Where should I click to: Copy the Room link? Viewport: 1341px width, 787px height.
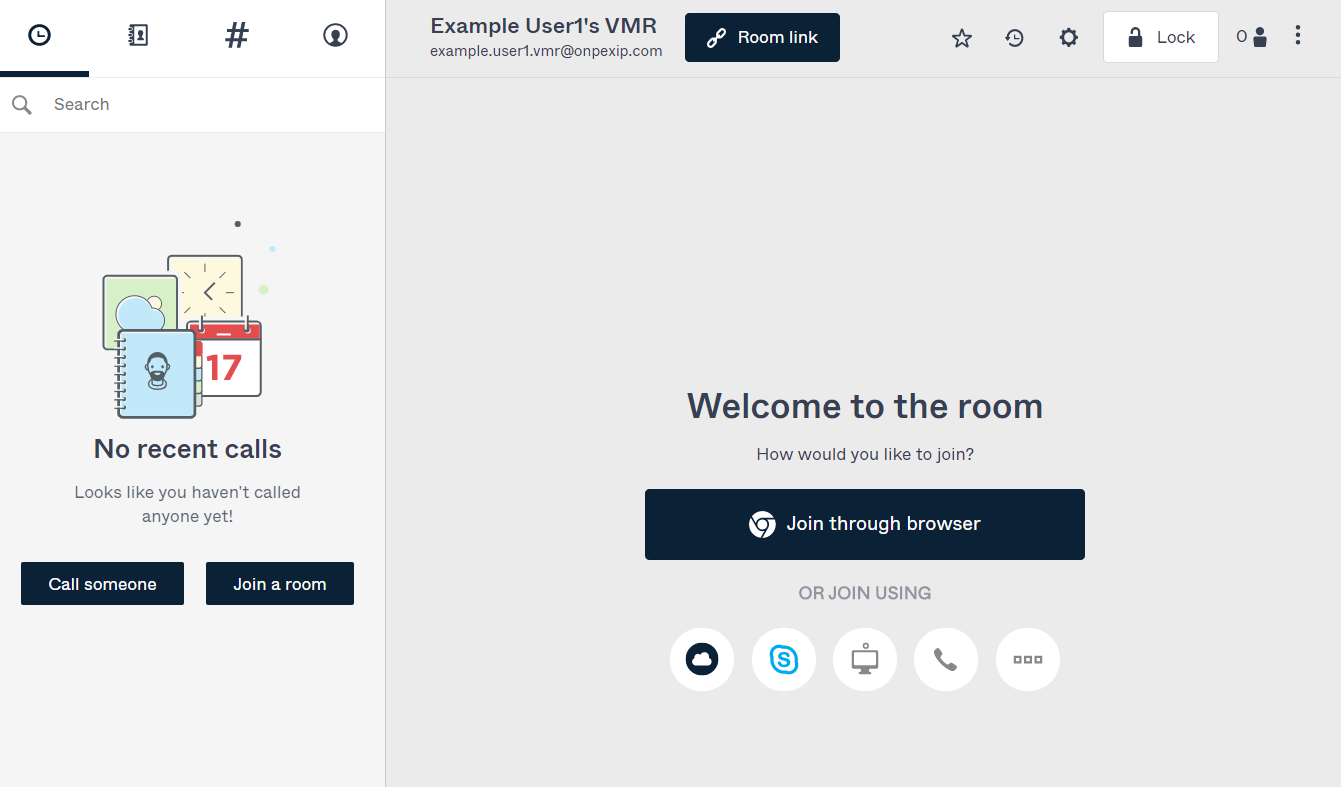[762, 38]
